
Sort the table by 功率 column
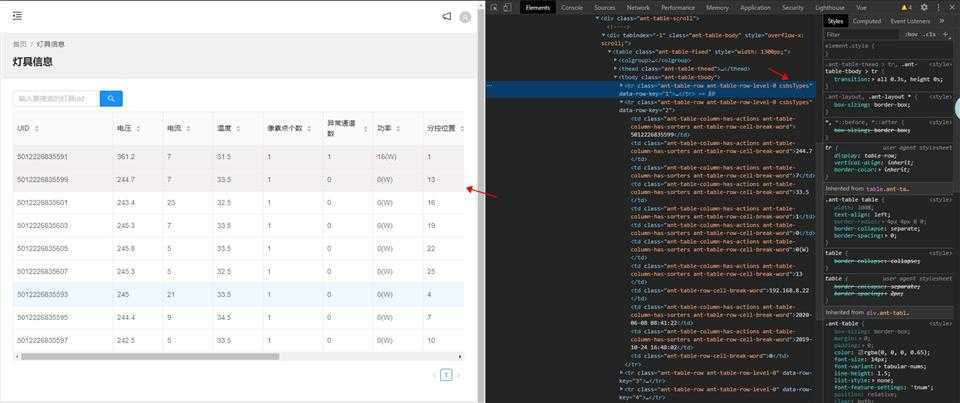click(x=398, y=129)
